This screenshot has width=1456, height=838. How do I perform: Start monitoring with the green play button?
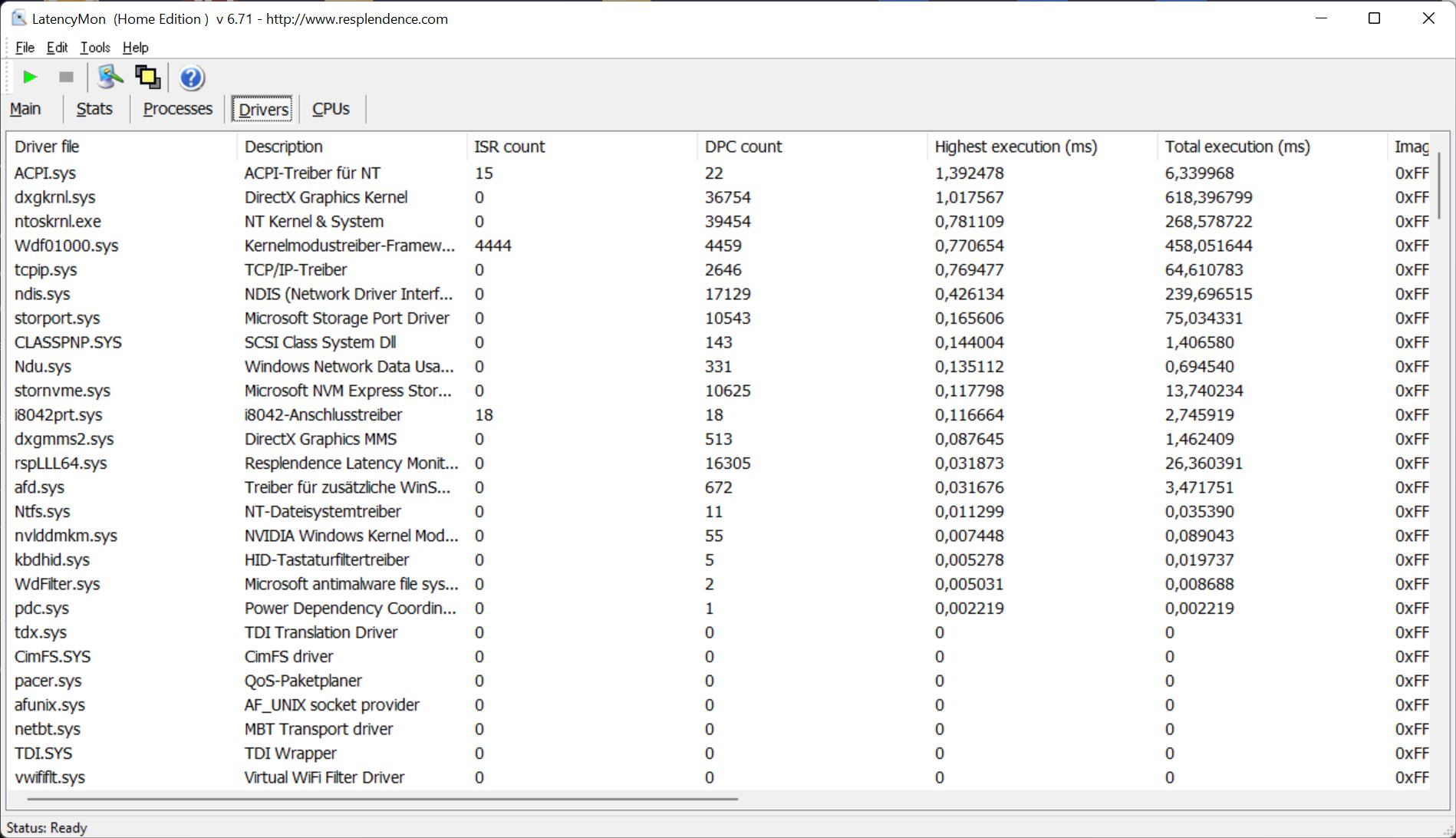30,78
